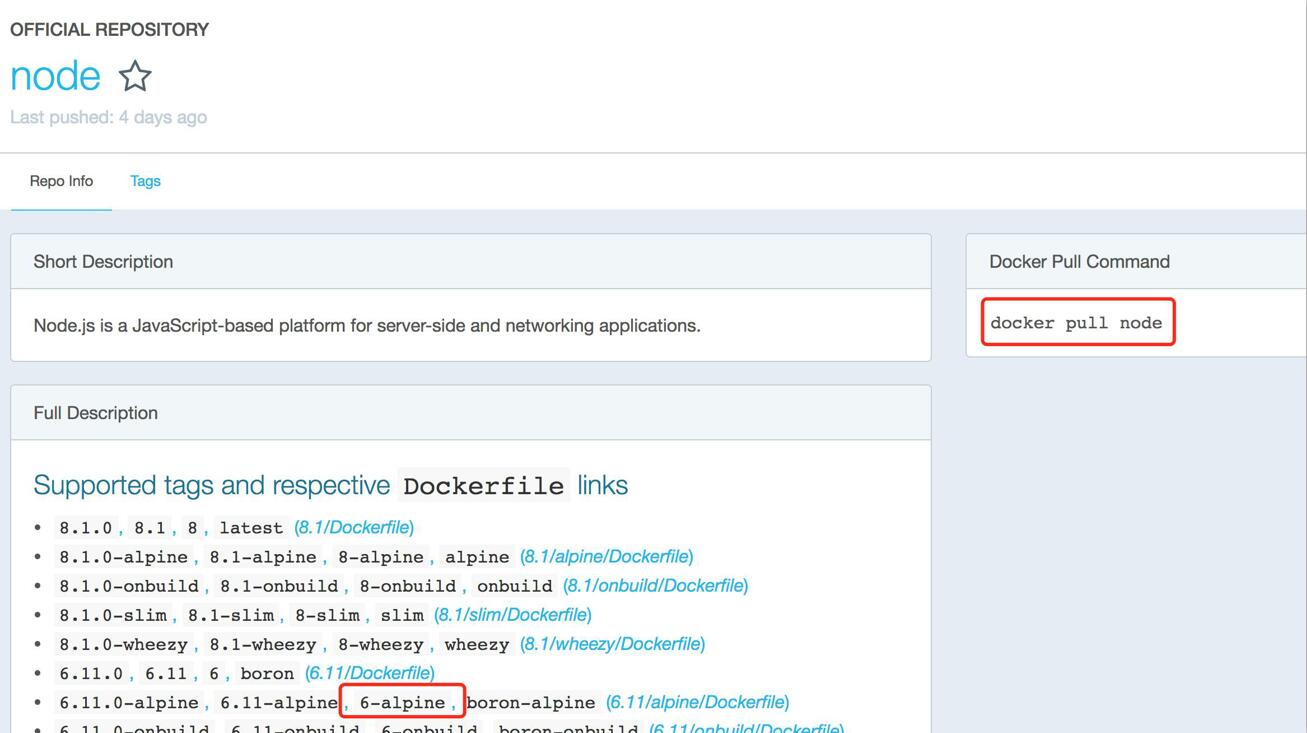Image resolution: width=1307 pixels, height=733 pixels.
Task: Open the 8.1/wheezy/Dockerfile link
Action: pyautogui.click(x=612, y=644)
